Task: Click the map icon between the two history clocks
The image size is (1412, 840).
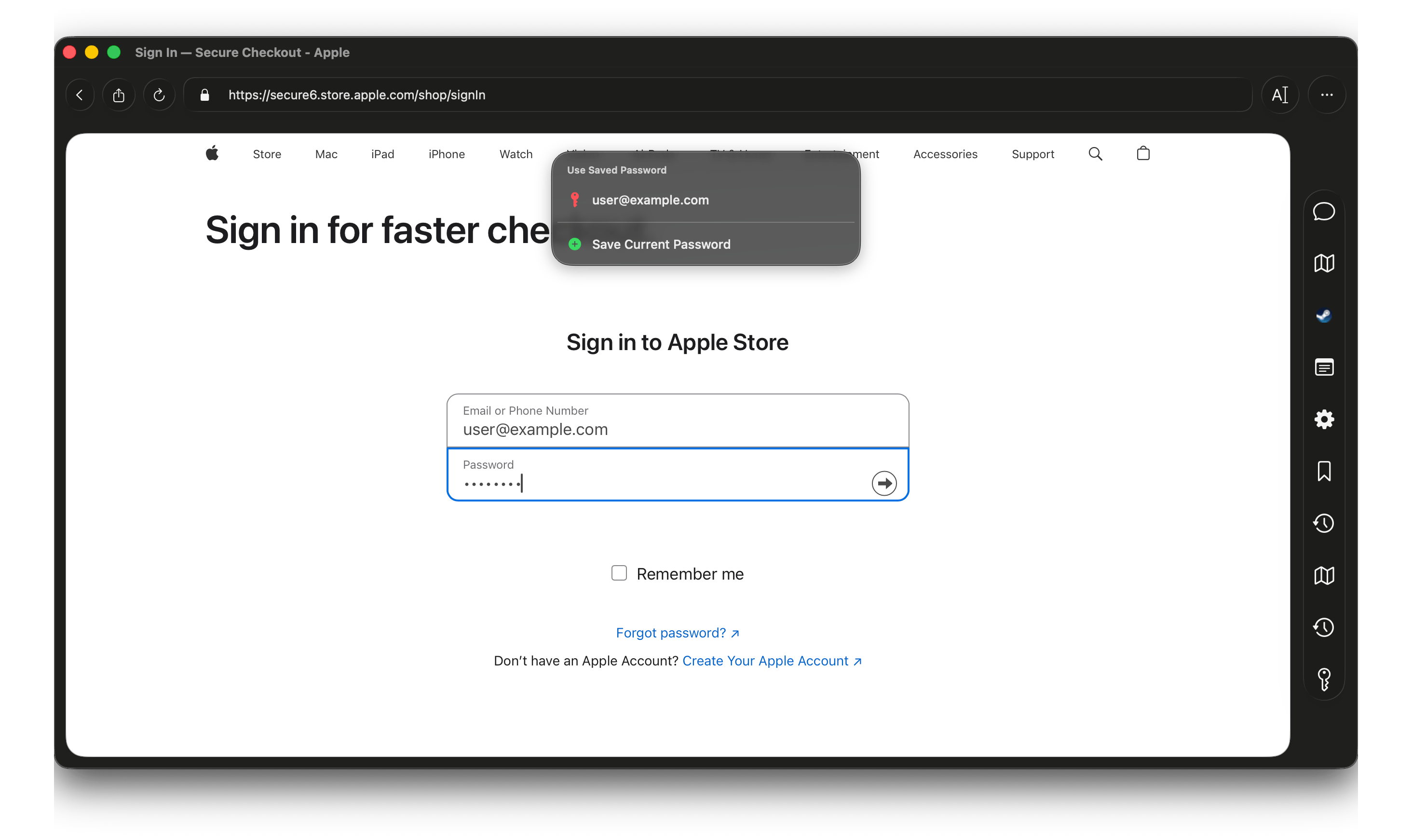Action: click(x=1323, y=576)
